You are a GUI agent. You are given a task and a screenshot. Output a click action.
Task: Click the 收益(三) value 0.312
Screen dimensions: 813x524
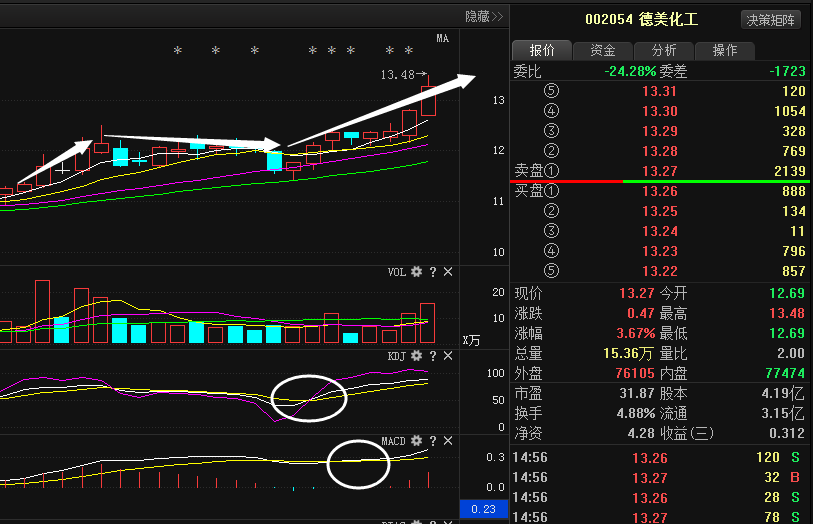coord(787,433)
